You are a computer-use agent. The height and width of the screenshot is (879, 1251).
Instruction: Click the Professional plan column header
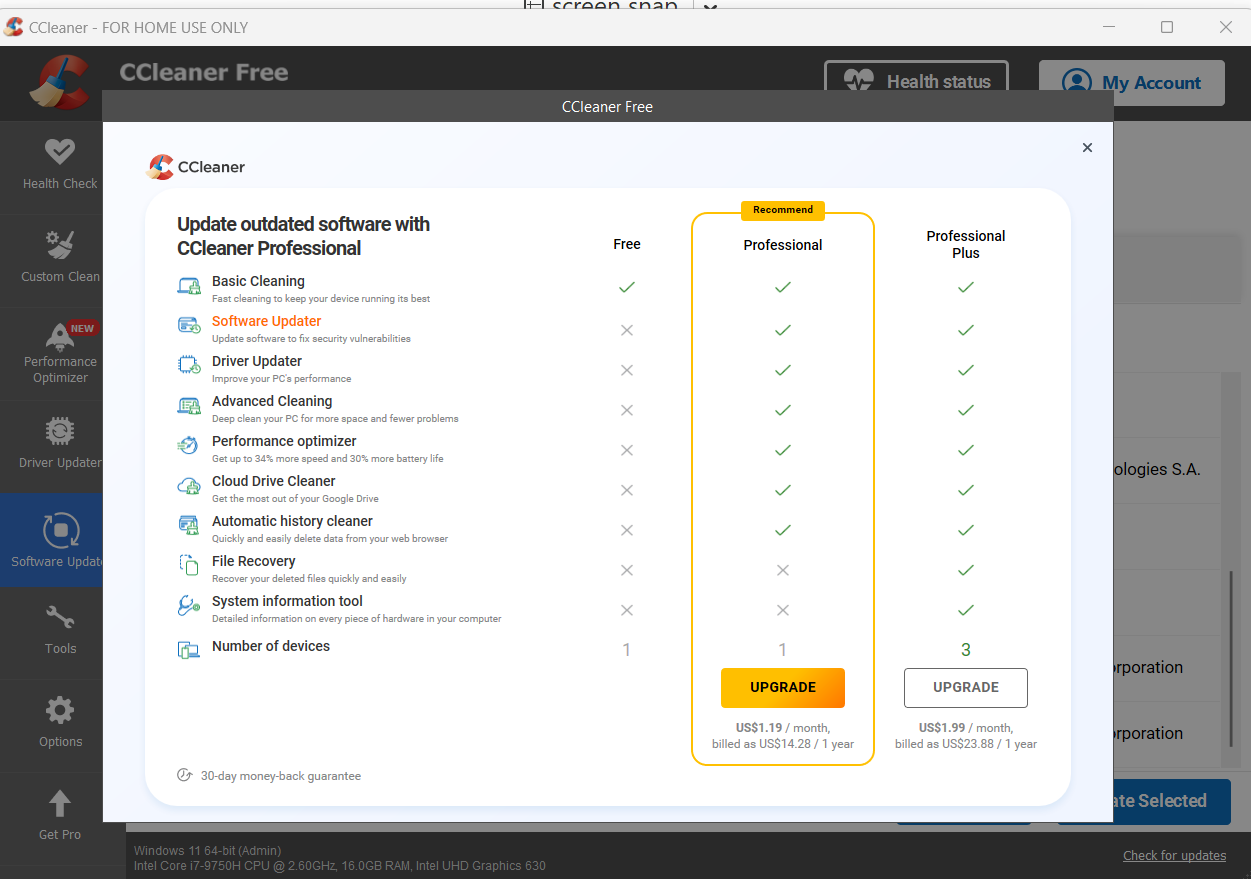tap(783, 245)
